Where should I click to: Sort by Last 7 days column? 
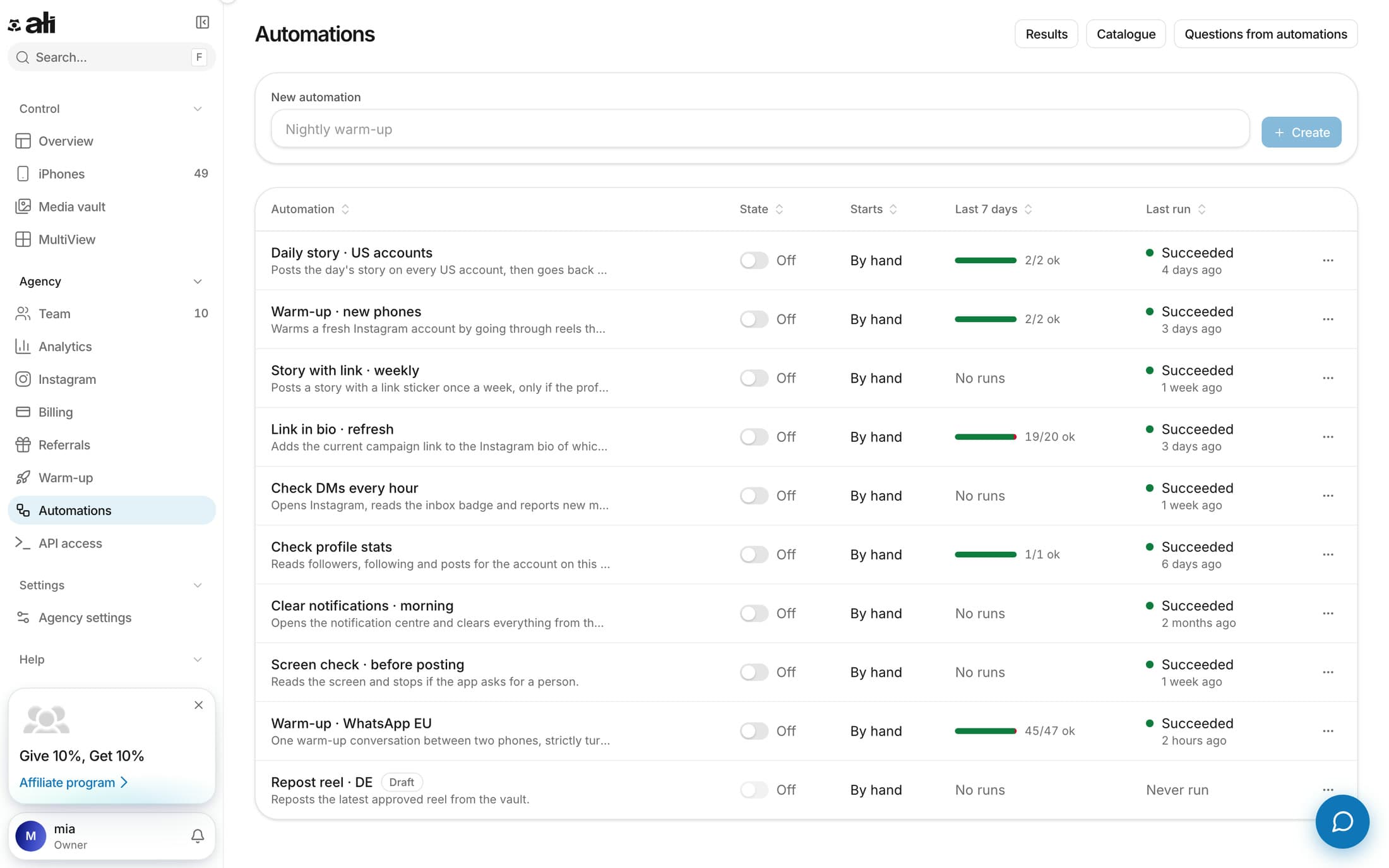(994, 209)
